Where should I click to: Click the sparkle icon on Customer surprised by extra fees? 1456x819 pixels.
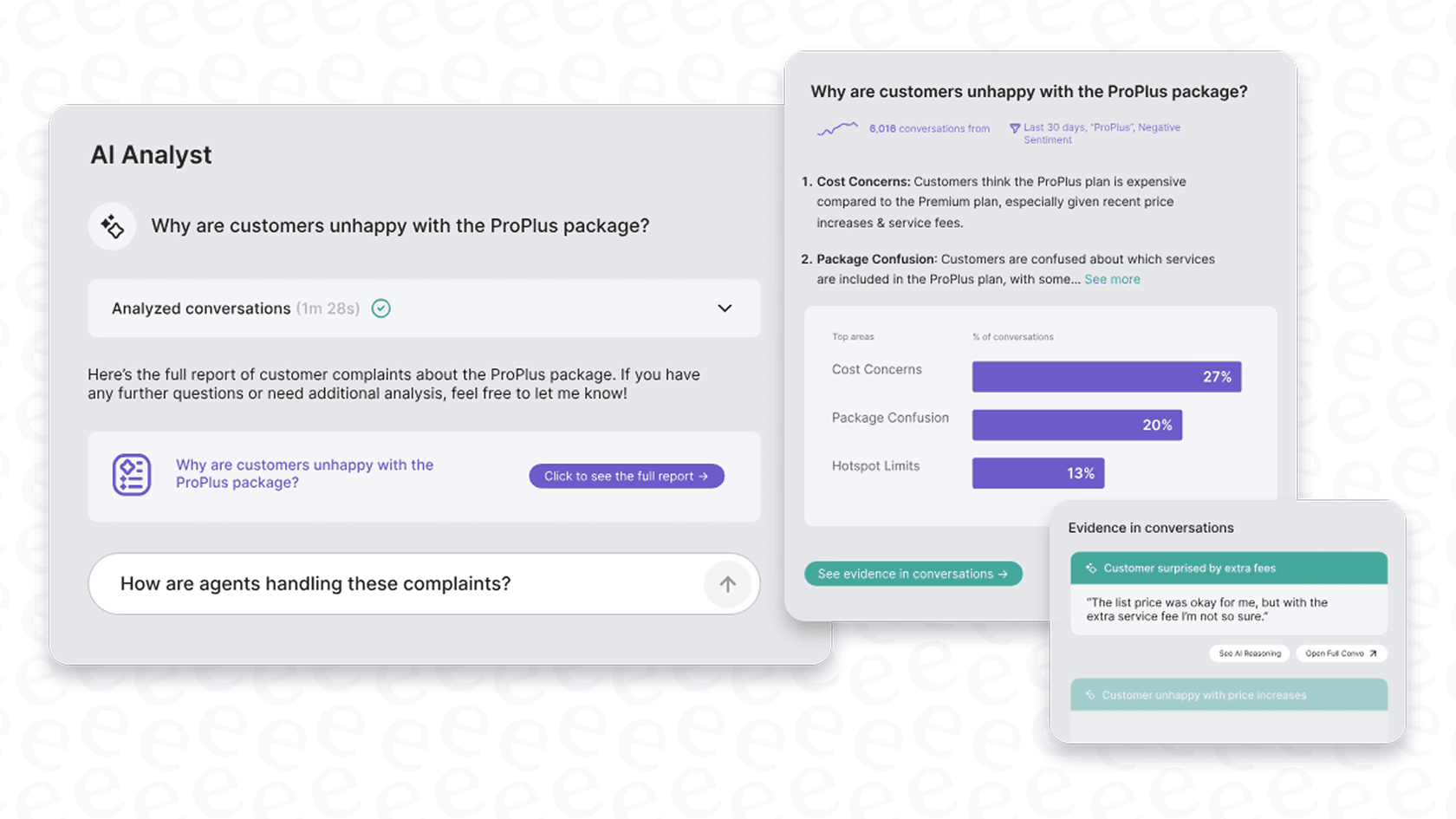(x=1090, y=568)
